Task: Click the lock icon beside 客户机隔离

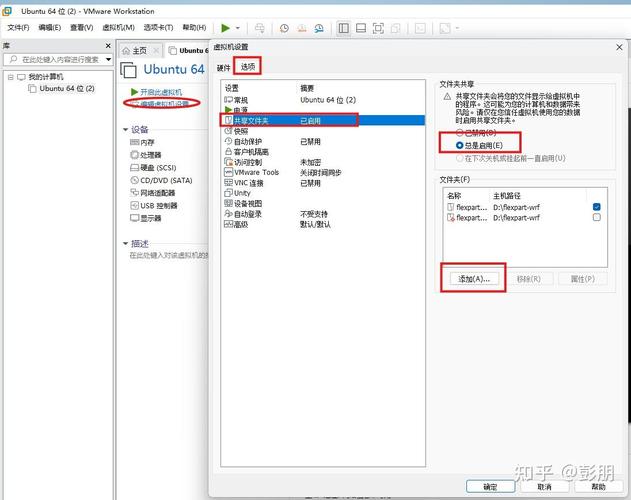Action: click(228, 152)
